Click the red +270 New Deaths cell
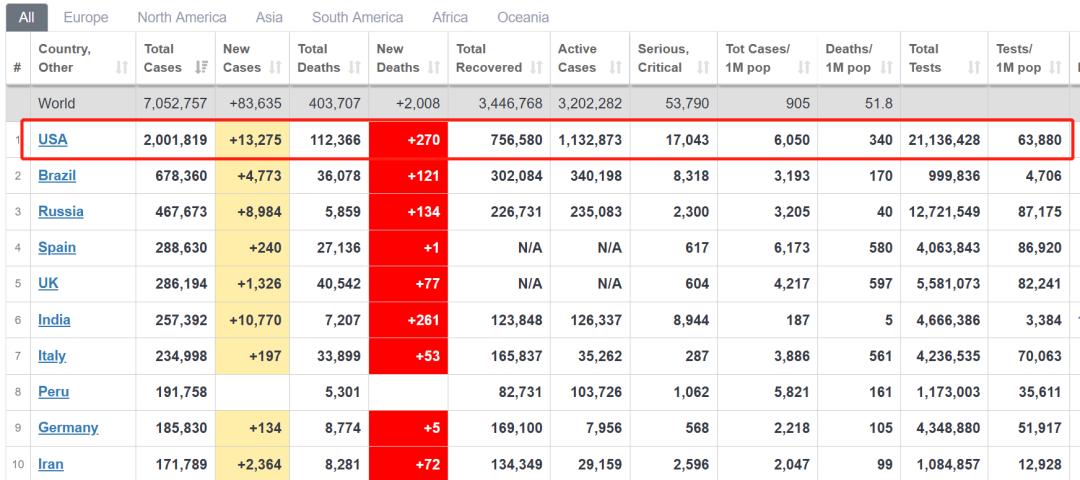 pos(408,140)
